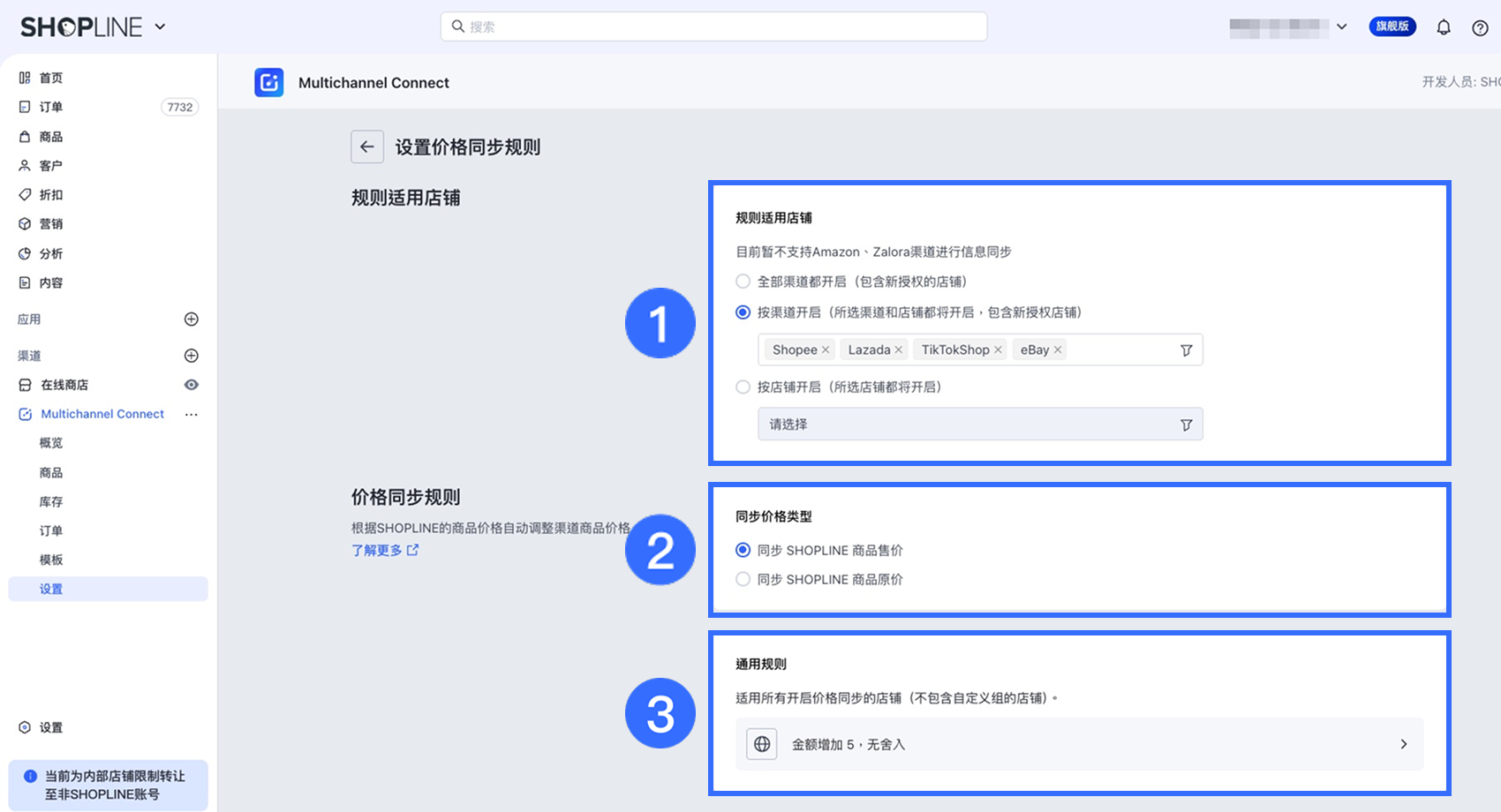
Task: Open the 了解更多 link
Action: click(x=385, y=550)
